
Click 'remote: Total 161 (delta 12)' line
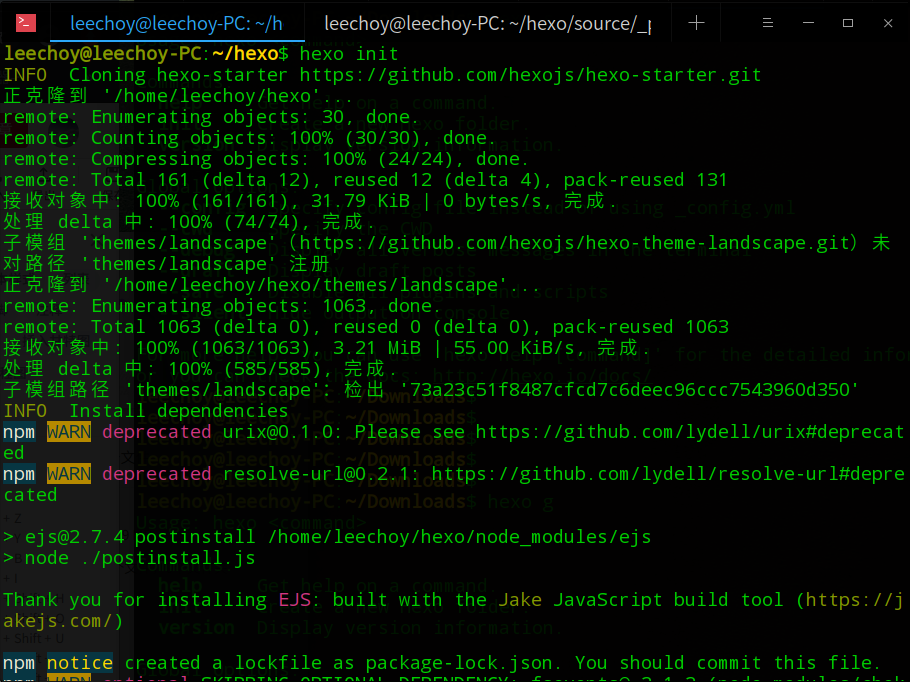click(365, 180)
